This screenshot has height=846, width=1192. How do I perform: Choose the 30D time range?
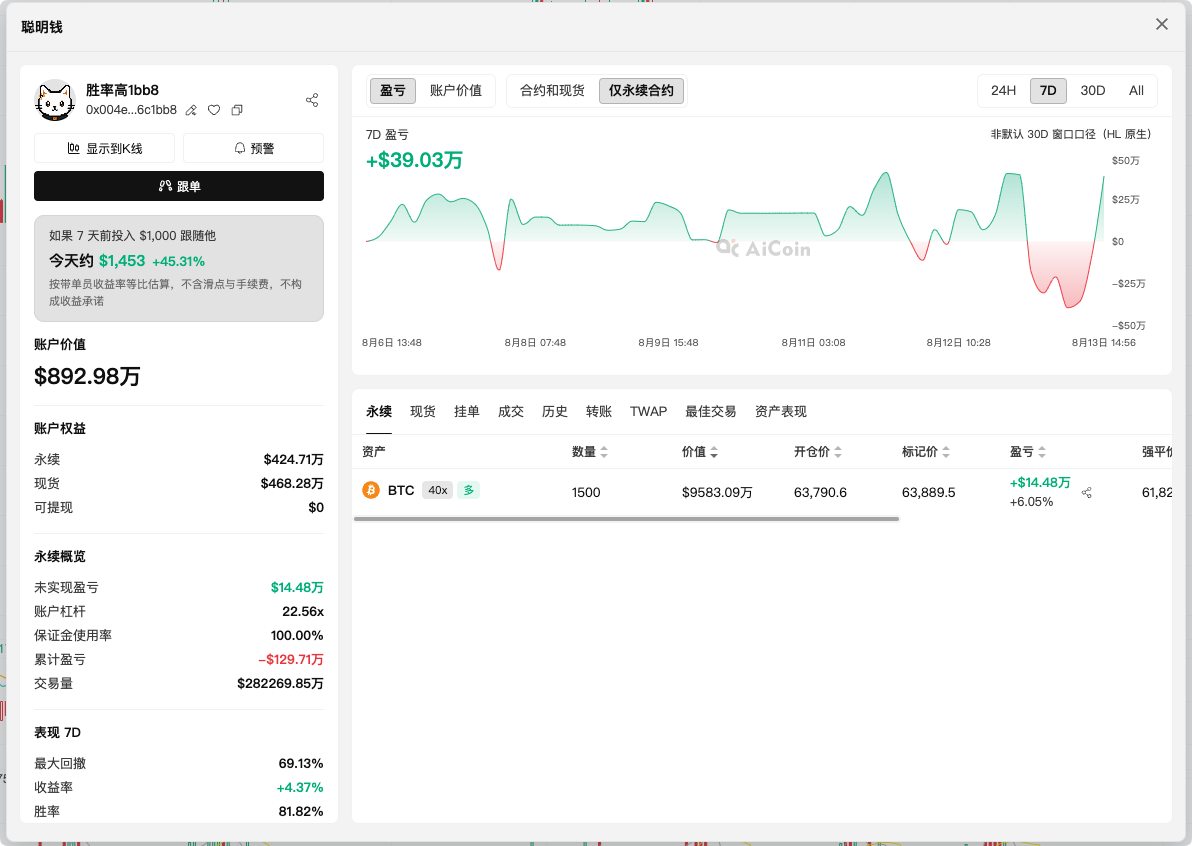pyautogui.click(x=1092, y=90)
